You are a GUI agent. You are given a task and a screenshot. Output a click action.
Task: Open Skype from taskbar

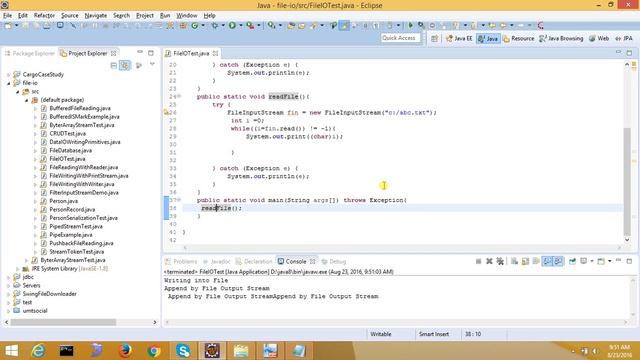(183, 351)
